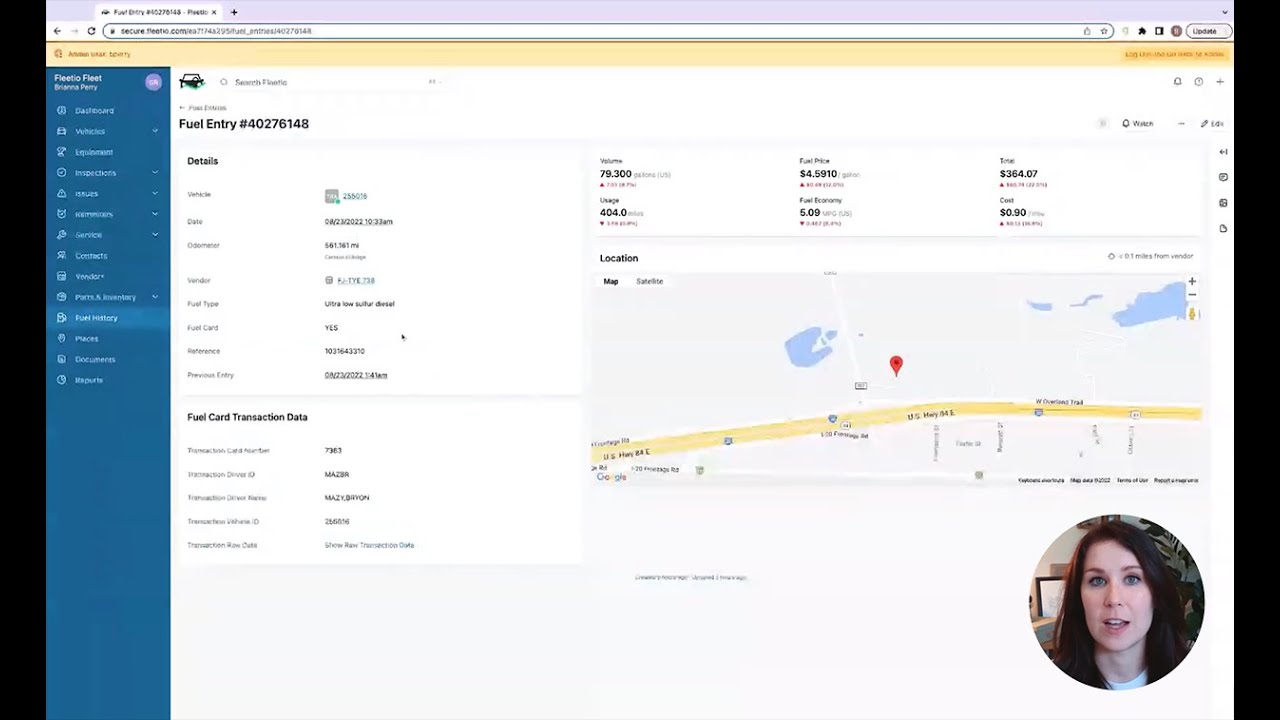Click the Total $364.07 value

coord(1019,174)
